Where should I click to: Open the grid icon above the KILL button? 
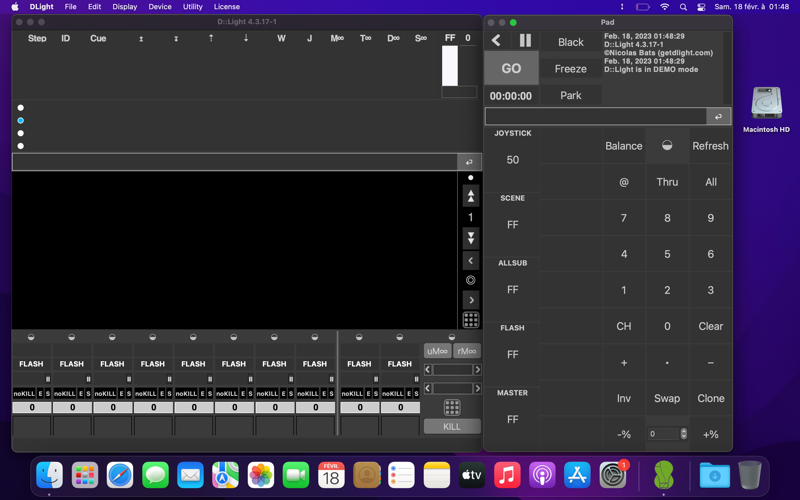[x=452, y=408]
